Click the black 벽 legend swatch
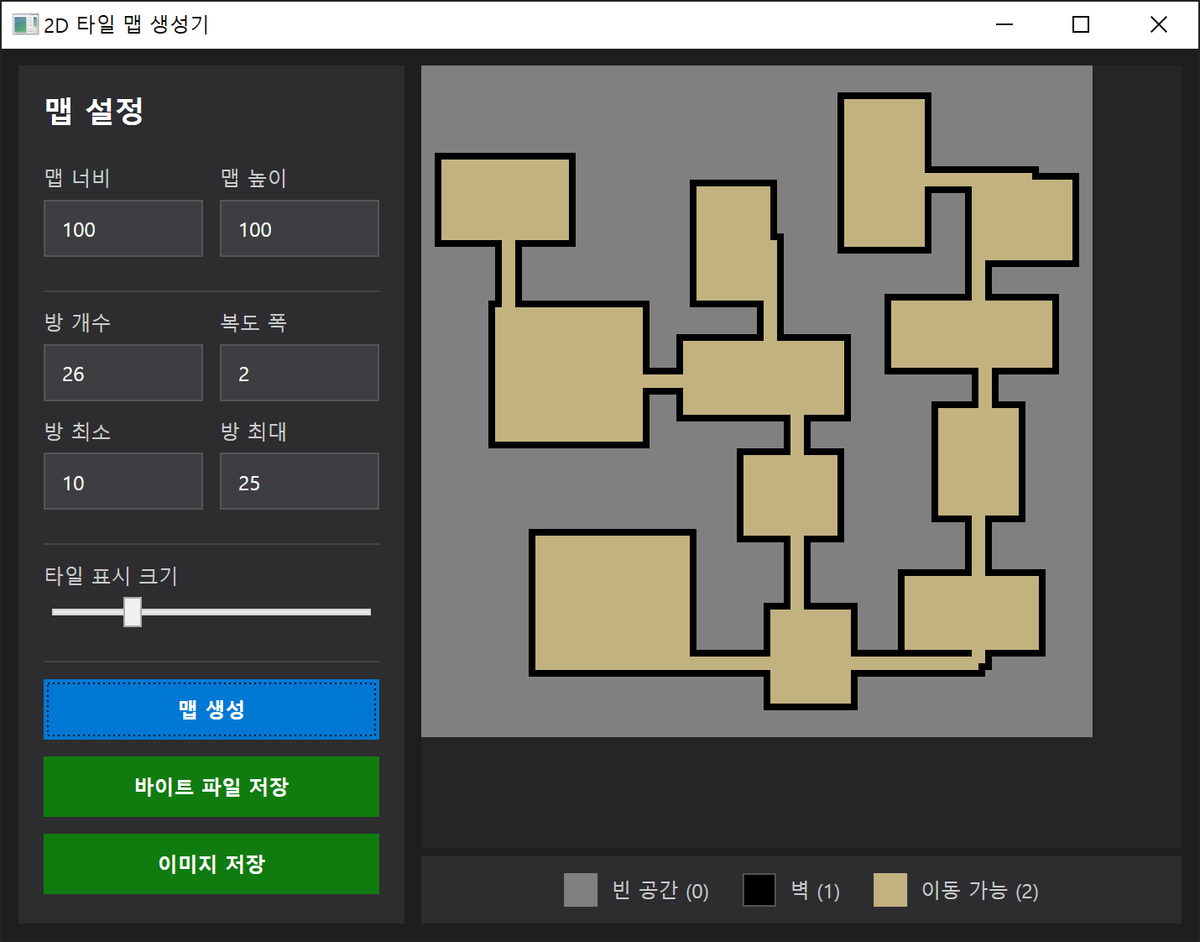This screenshot has height=942, width=1200. (759, 890)
